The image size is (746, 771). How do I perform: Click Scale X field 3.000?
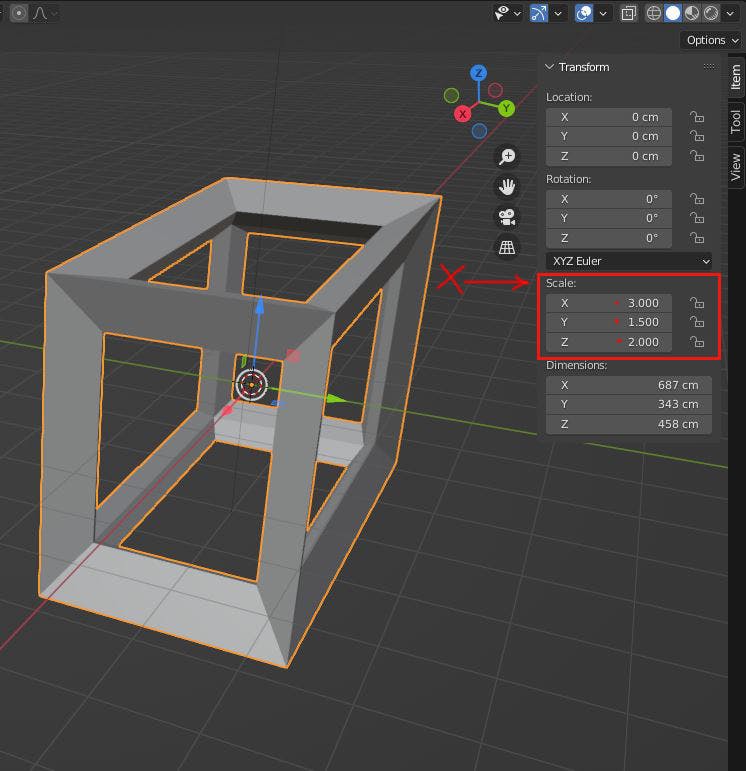608,303
